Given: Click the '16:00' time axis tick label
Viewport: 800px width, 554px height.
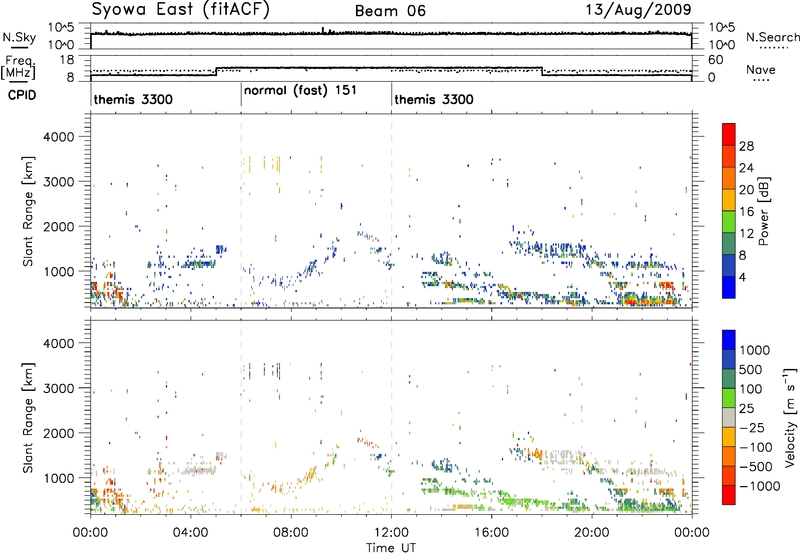Looking at the screenshot, I should 491,533.
